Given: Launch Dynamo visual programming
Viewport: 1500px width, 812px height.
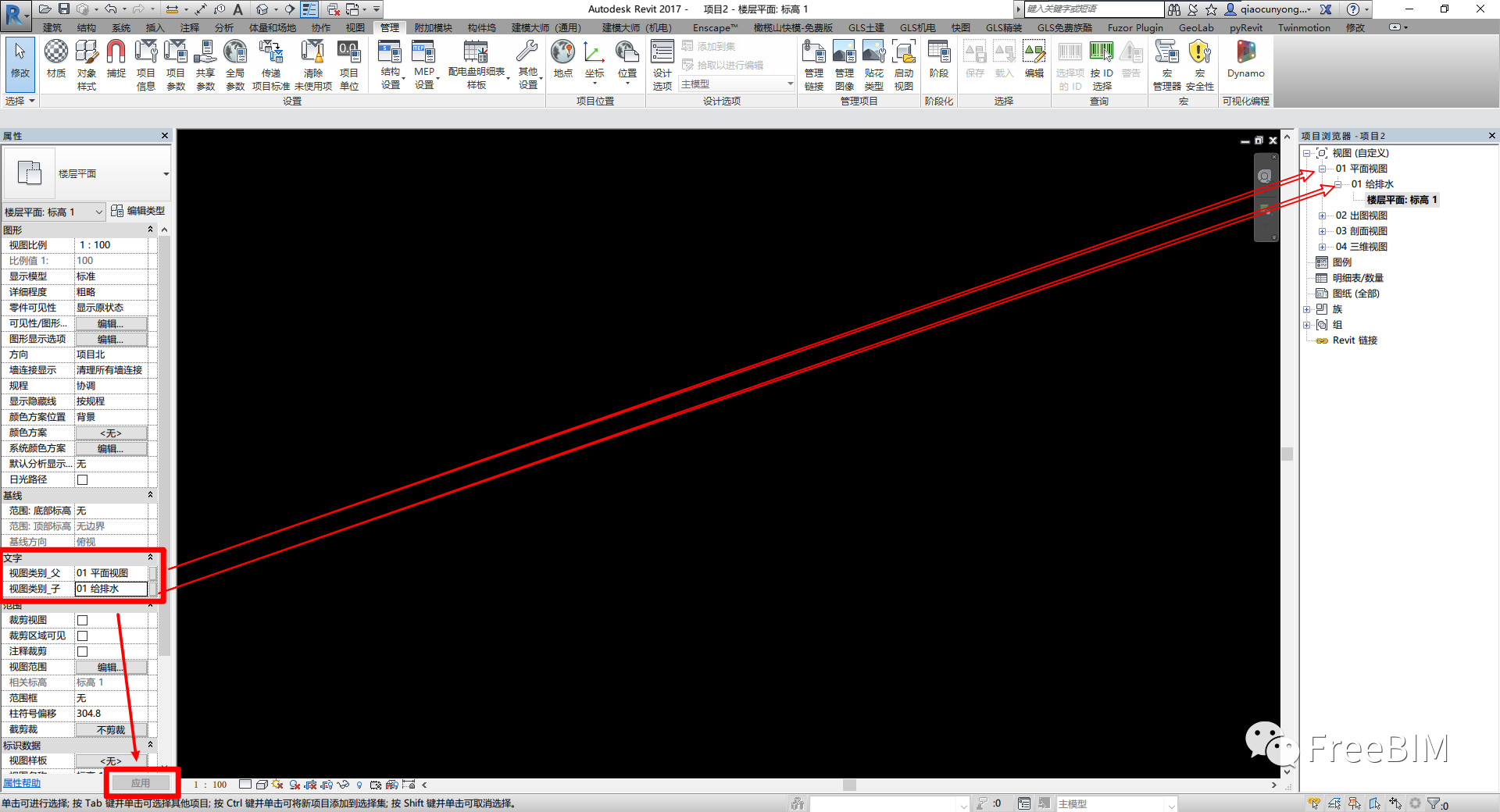Looking at the screenshot, I should click(x=1245, y=60).
